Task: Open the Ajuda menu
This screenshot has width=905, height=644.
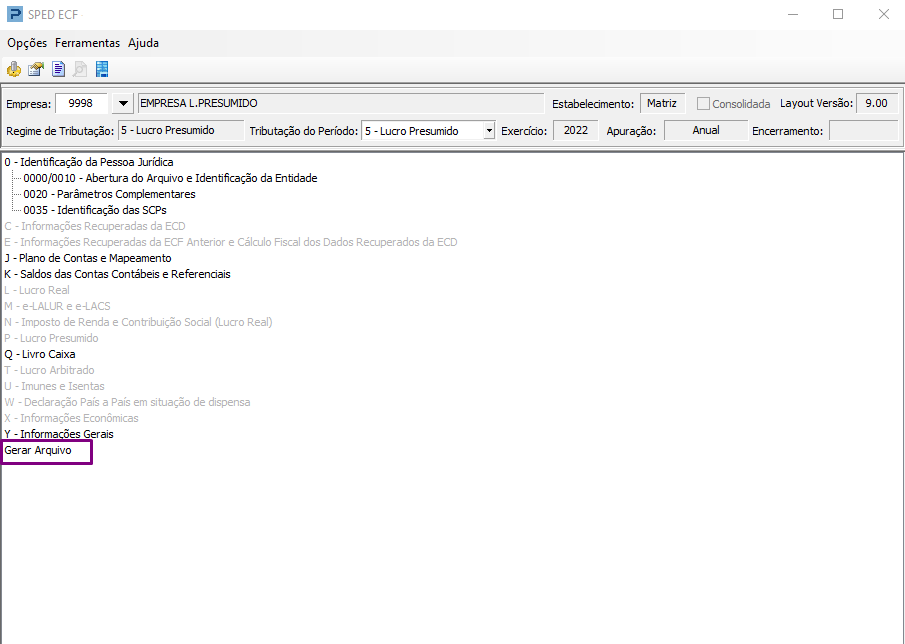Action: point(143,43)
